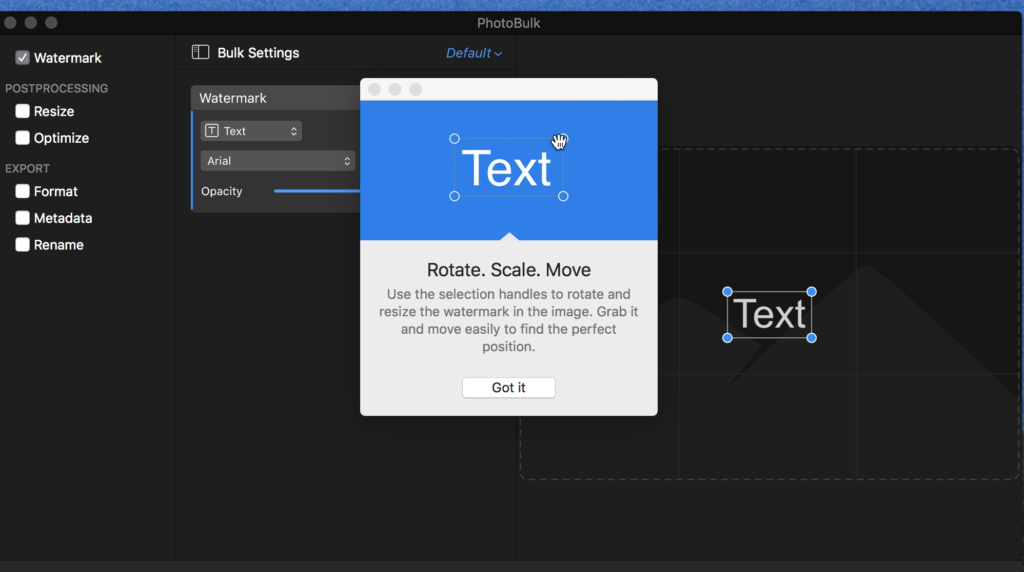The width and height of the screenshot is (1024, 572).
Task: Check the Format export option
Action: tap(22, 191)
